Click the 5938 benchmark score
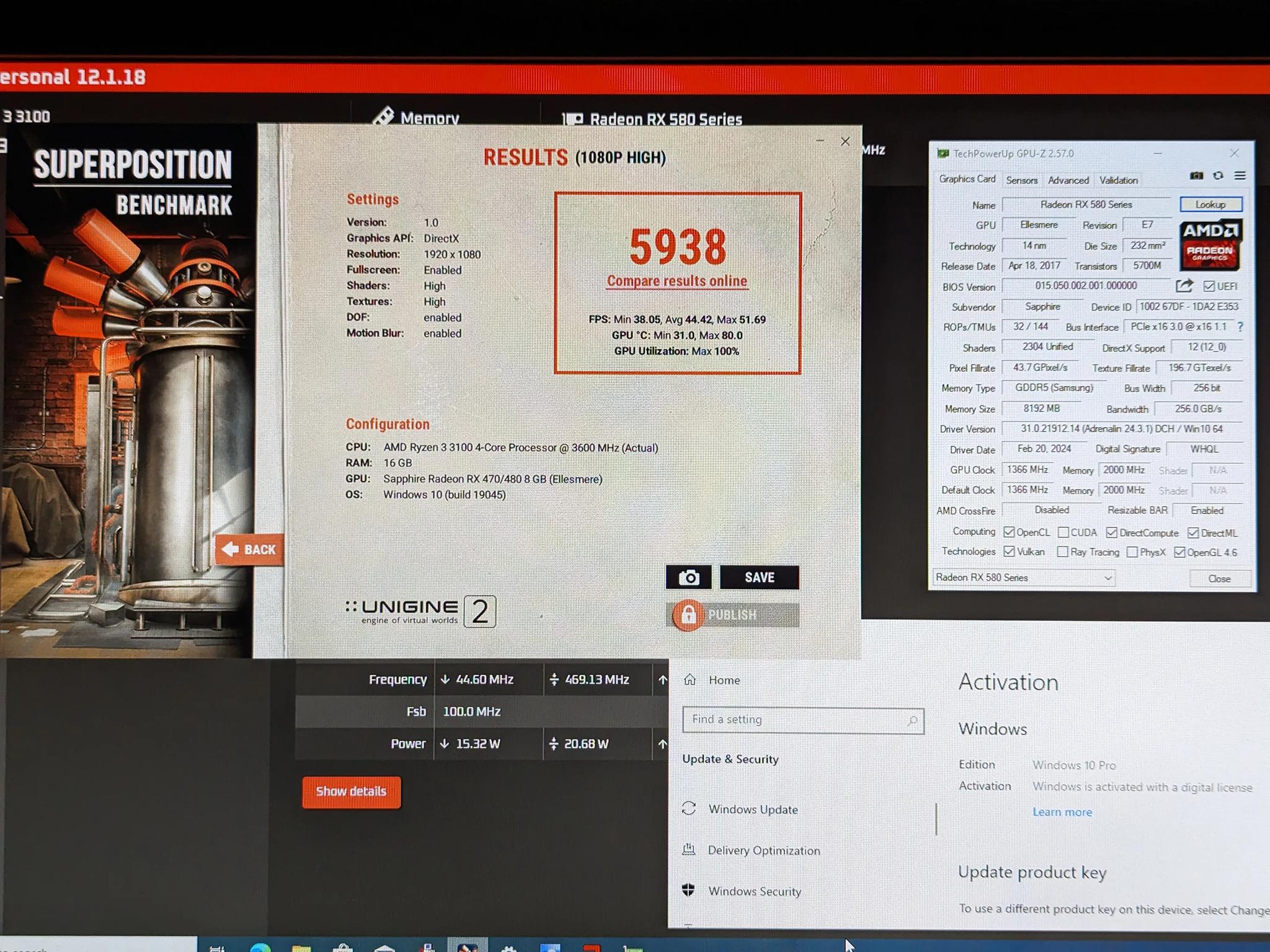The height and width of the screenshot is (952, 1270). pos(678,246)
